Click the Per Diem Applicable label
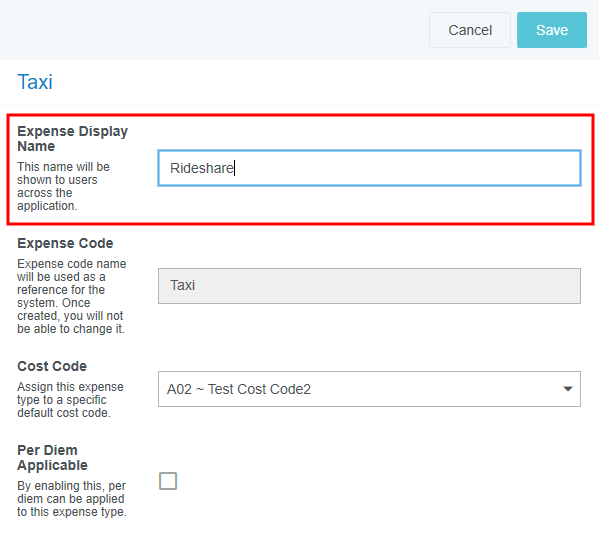Viewport: 599px width, 540px height. click(x=52, y=458)
